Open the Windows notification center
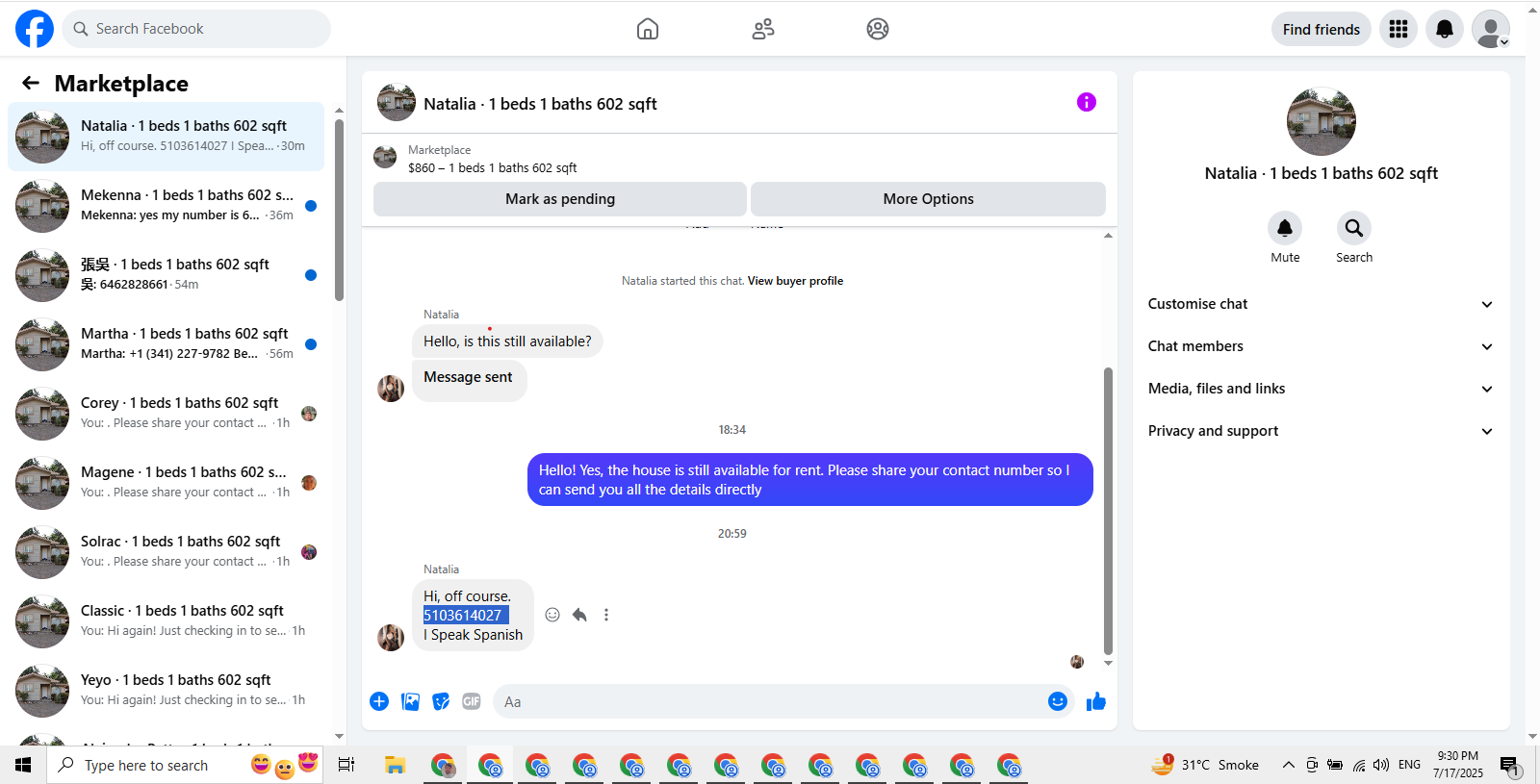Viewport: 1540px width, 784px height. 1509,766
